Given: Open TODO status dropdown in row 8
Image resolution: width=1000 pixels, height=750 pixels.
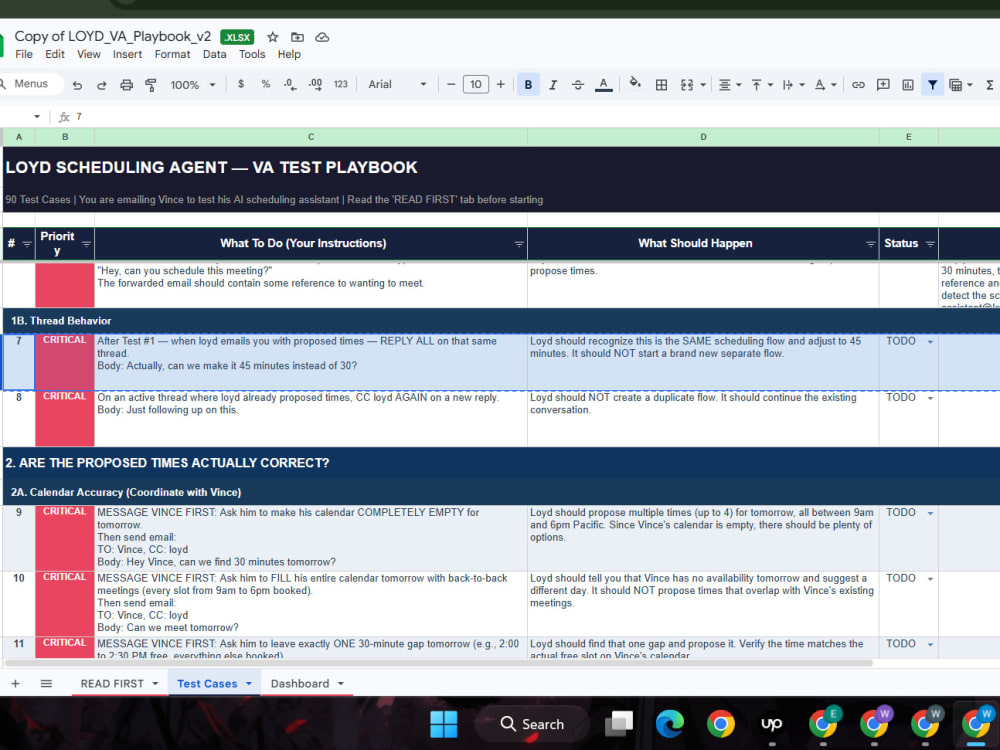Looking at the screenshot, I should pyautogui.click(x=930, y=398).
